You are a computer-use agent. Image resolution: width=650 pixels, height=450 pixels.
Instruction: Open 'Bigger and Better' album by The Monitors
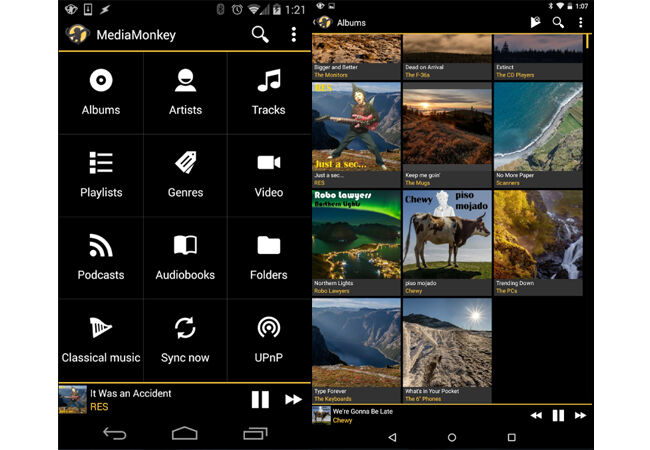point(357,57)
